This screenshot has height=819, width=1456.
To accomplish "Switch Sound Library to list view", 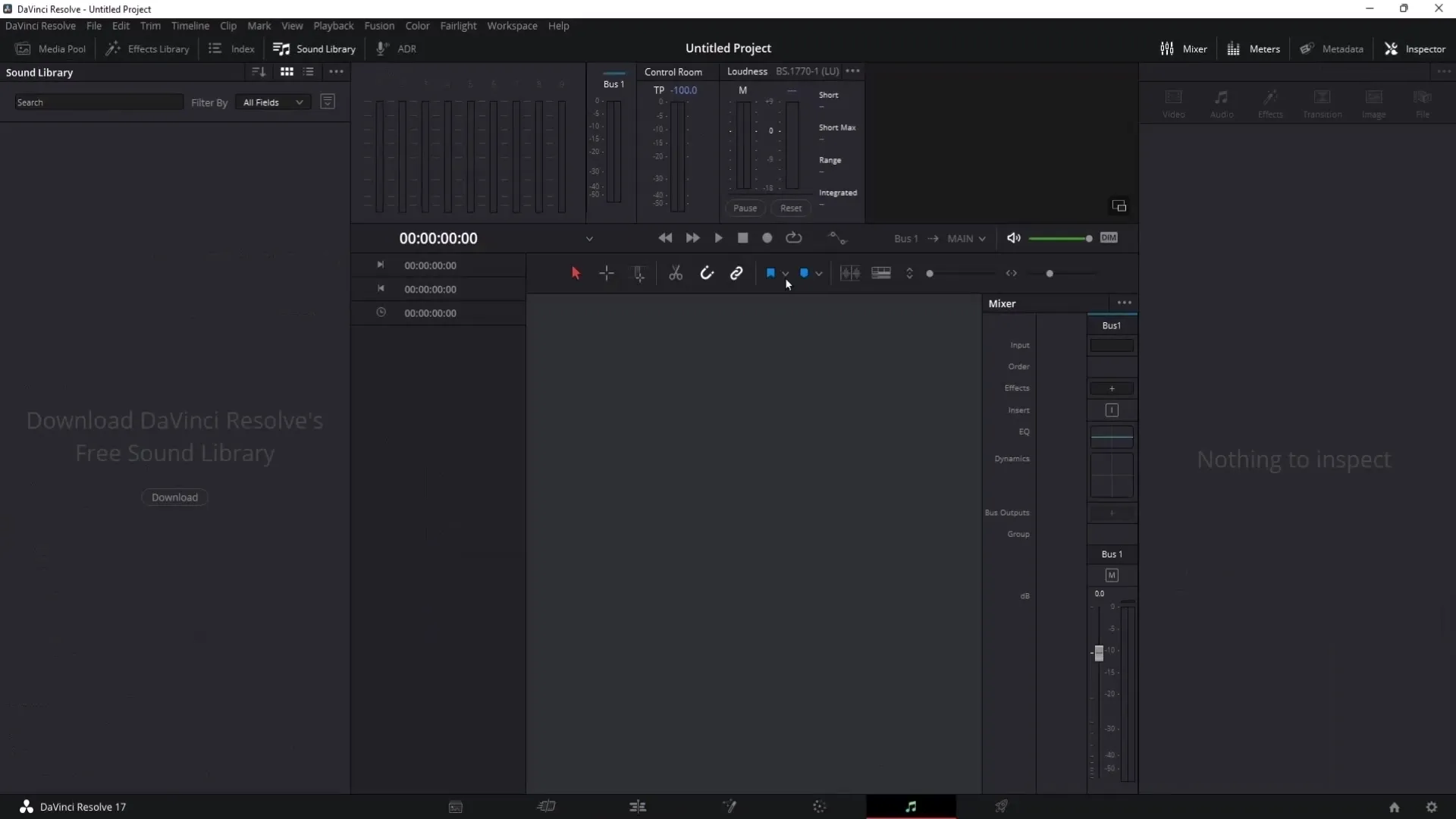I will pos(309,72).
